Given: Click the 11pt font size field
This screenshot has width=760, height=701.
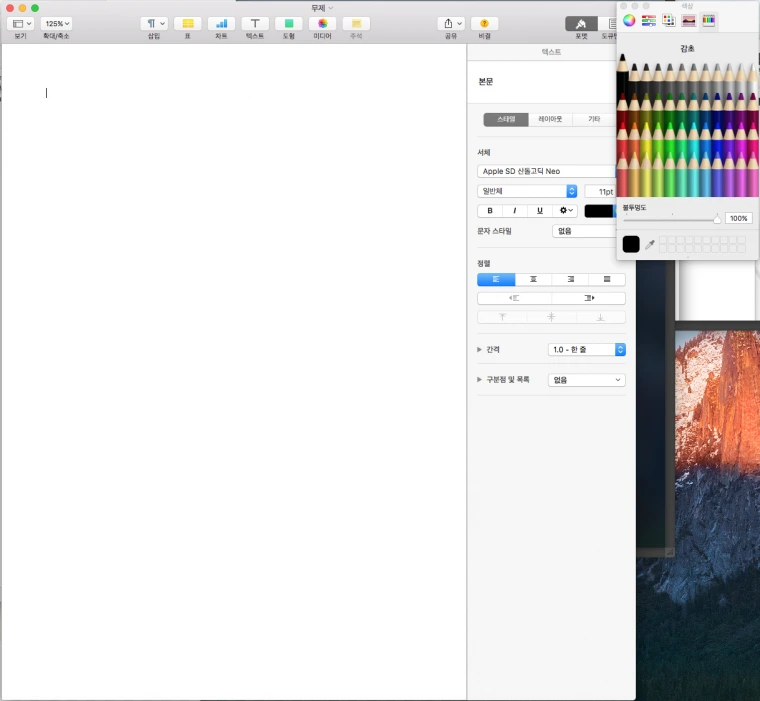Looking at the screenshot, I should click(600, 191).
